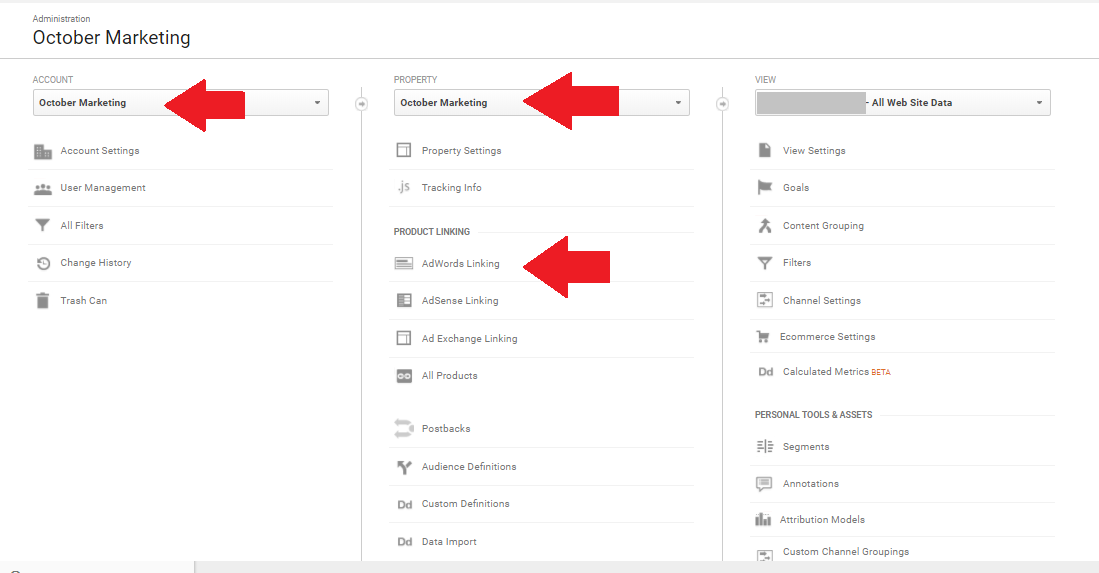Click the AdSense Linking icon

[404, 301]
